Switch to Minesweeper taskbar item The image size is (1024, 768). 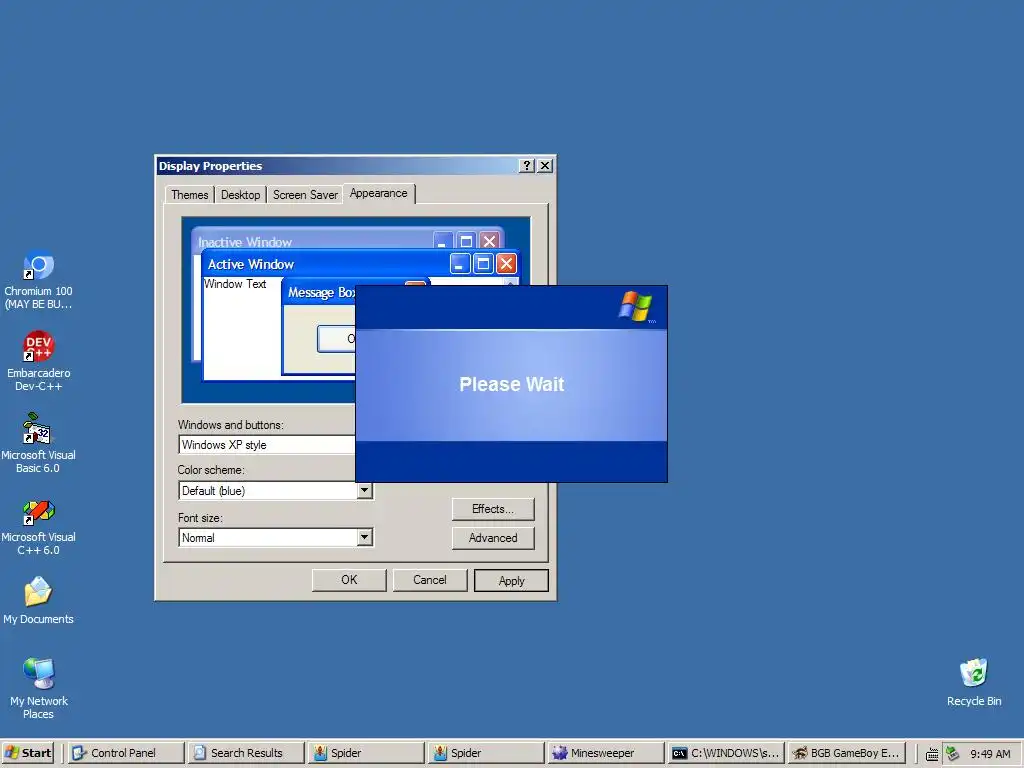(x=605, y=753)
